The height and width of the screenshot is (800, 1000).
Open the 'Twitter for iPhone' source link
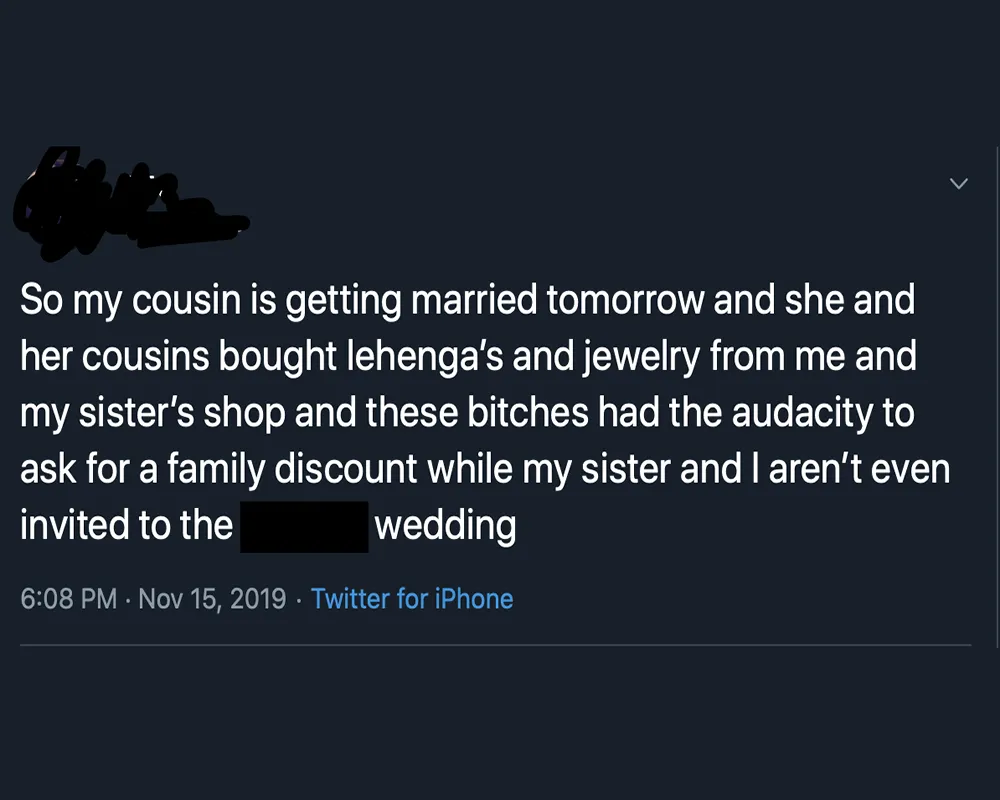click(412, 599)
